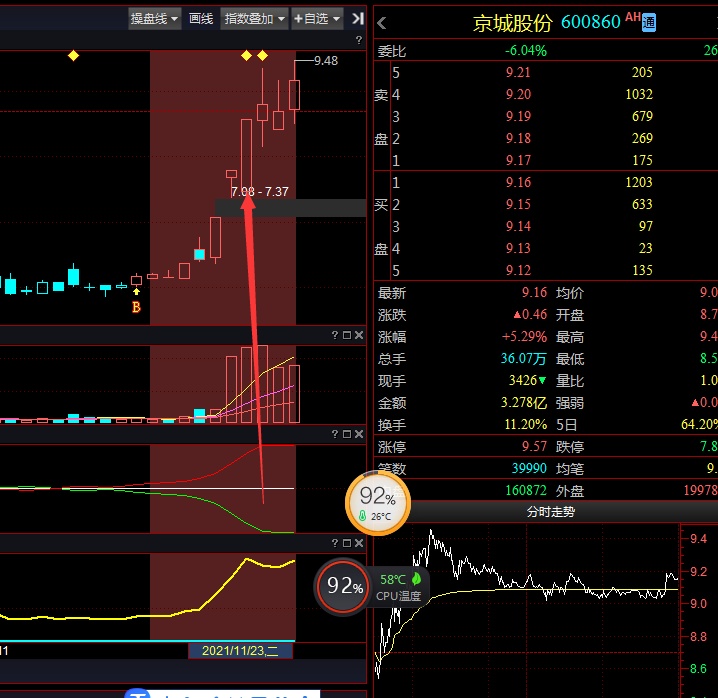Open the +自选 dropdown
The height and width of the screenshot is (698, 718).
(x=316, y=18)
